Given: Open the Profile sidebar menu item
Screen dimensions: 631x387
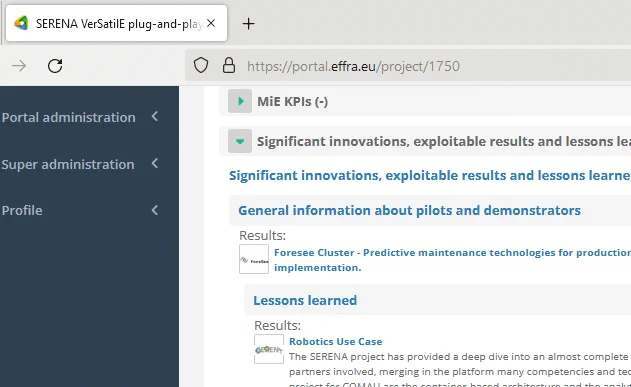Looking at the screenshot, I should [22, 210].
